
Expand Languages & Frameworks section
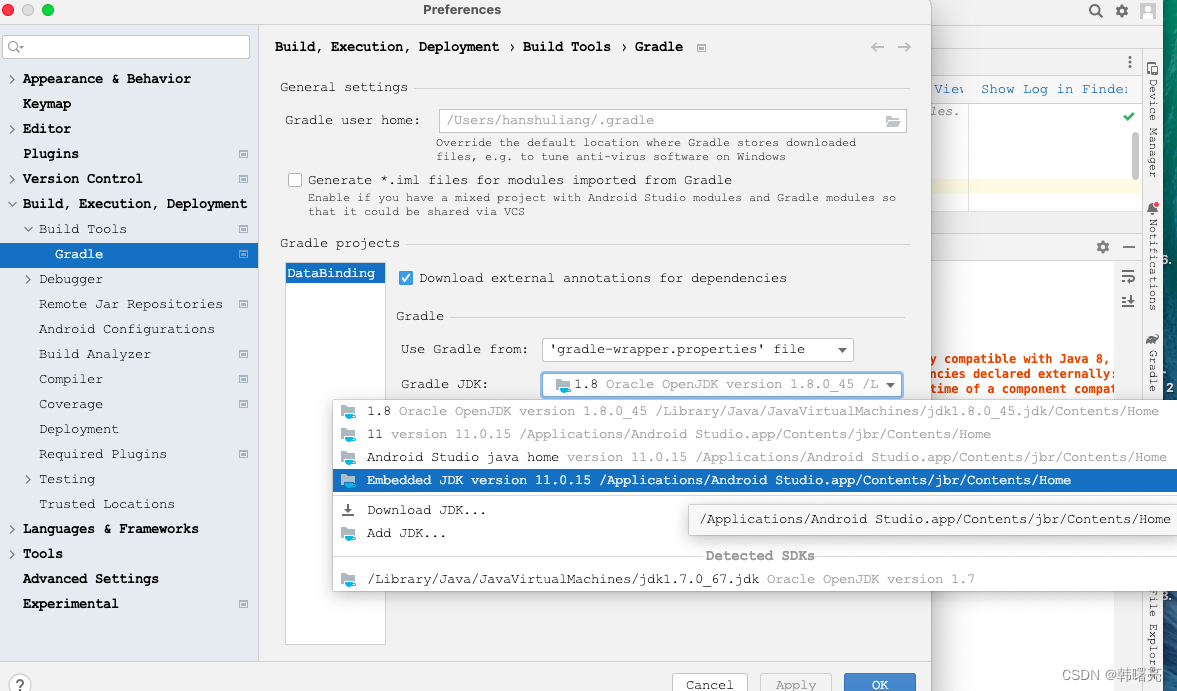pos(12,529)
